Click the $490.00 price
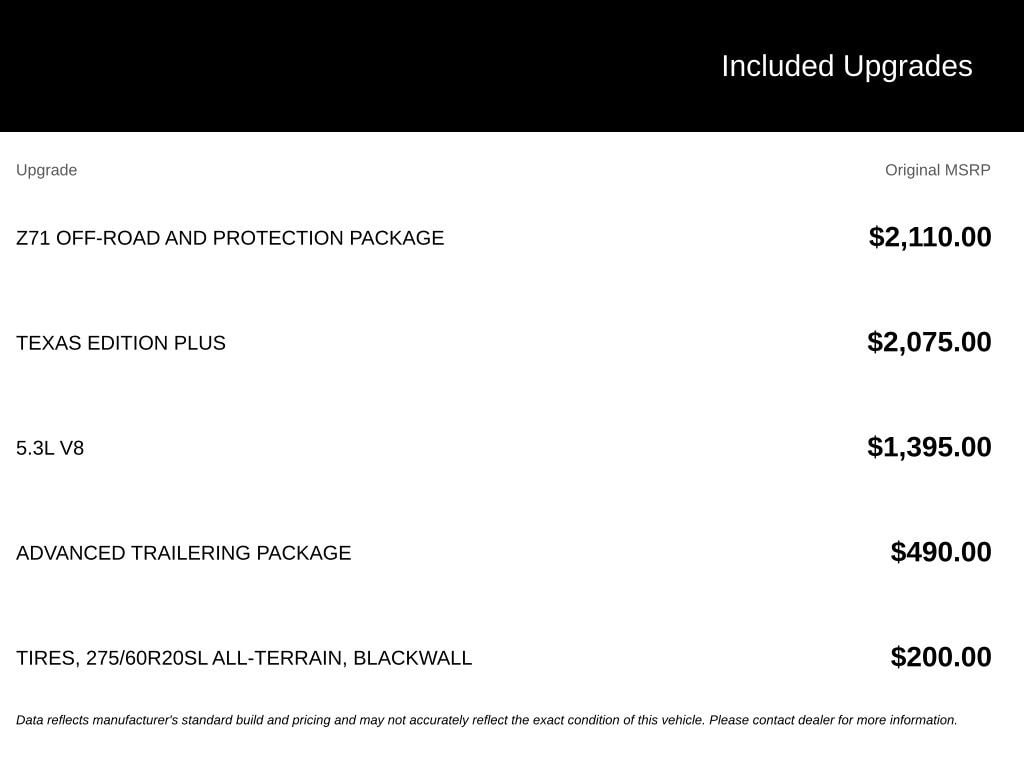The height and width of the screenshot is (768, 1024). tap(940, 552)
